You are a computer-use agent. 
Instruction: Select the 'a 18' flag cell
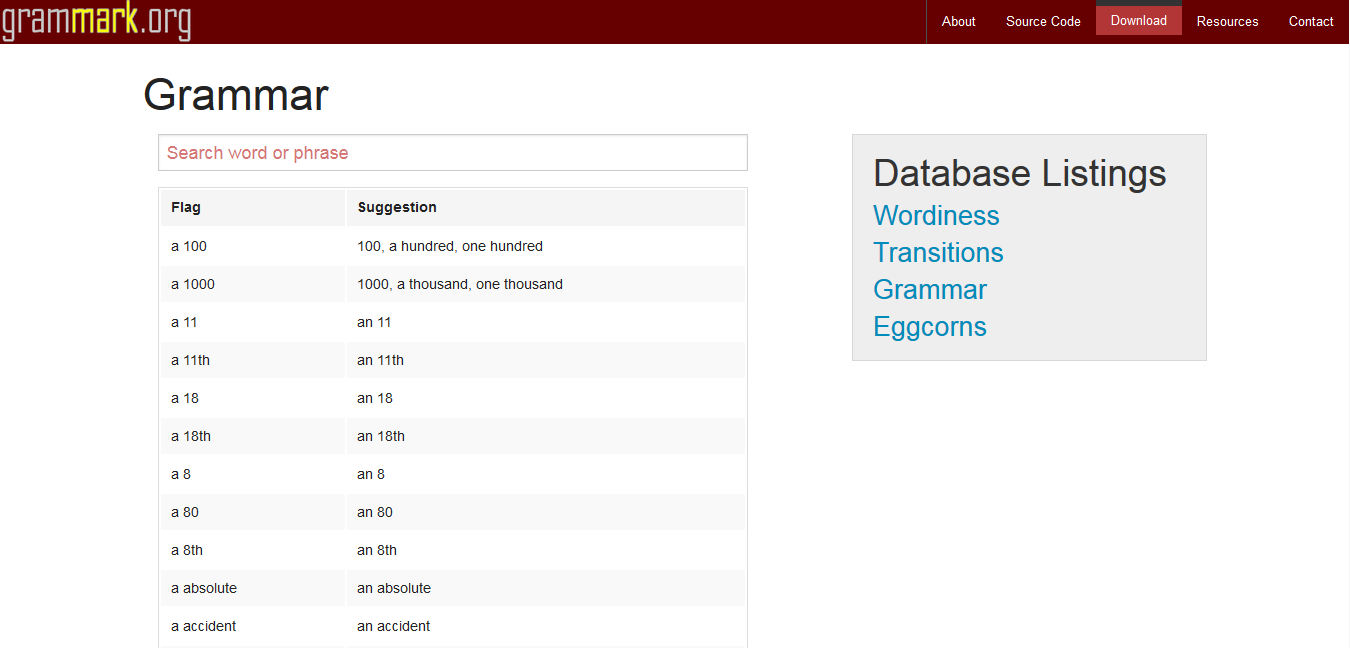(x=253, y=398)
